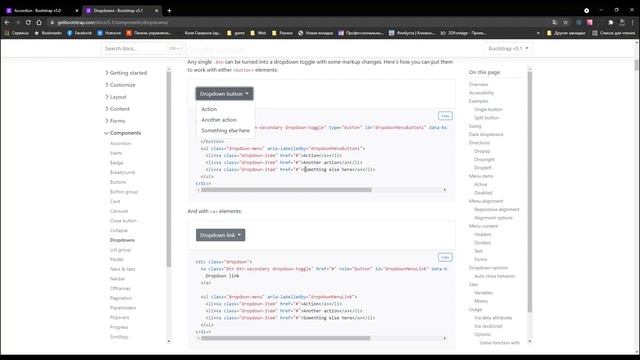
Task: Open Alerts in the sidebar
Action: click(116, 153)
